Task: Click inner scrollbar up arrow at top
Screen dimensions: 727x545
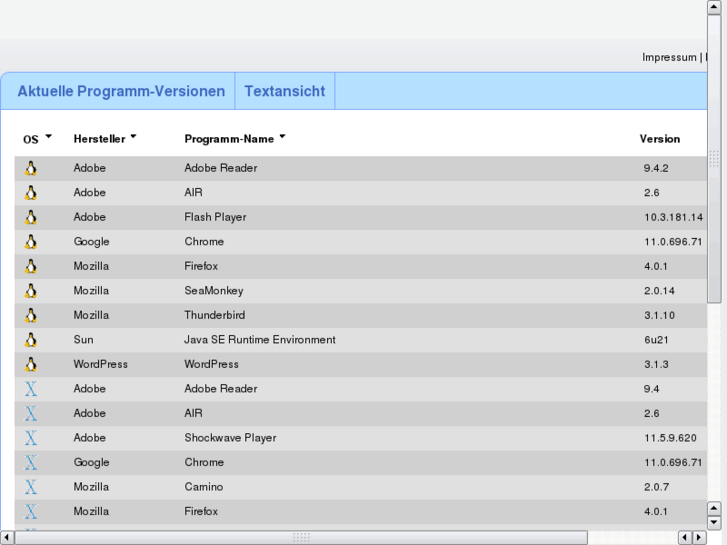Action: click(x=714, y=7)
